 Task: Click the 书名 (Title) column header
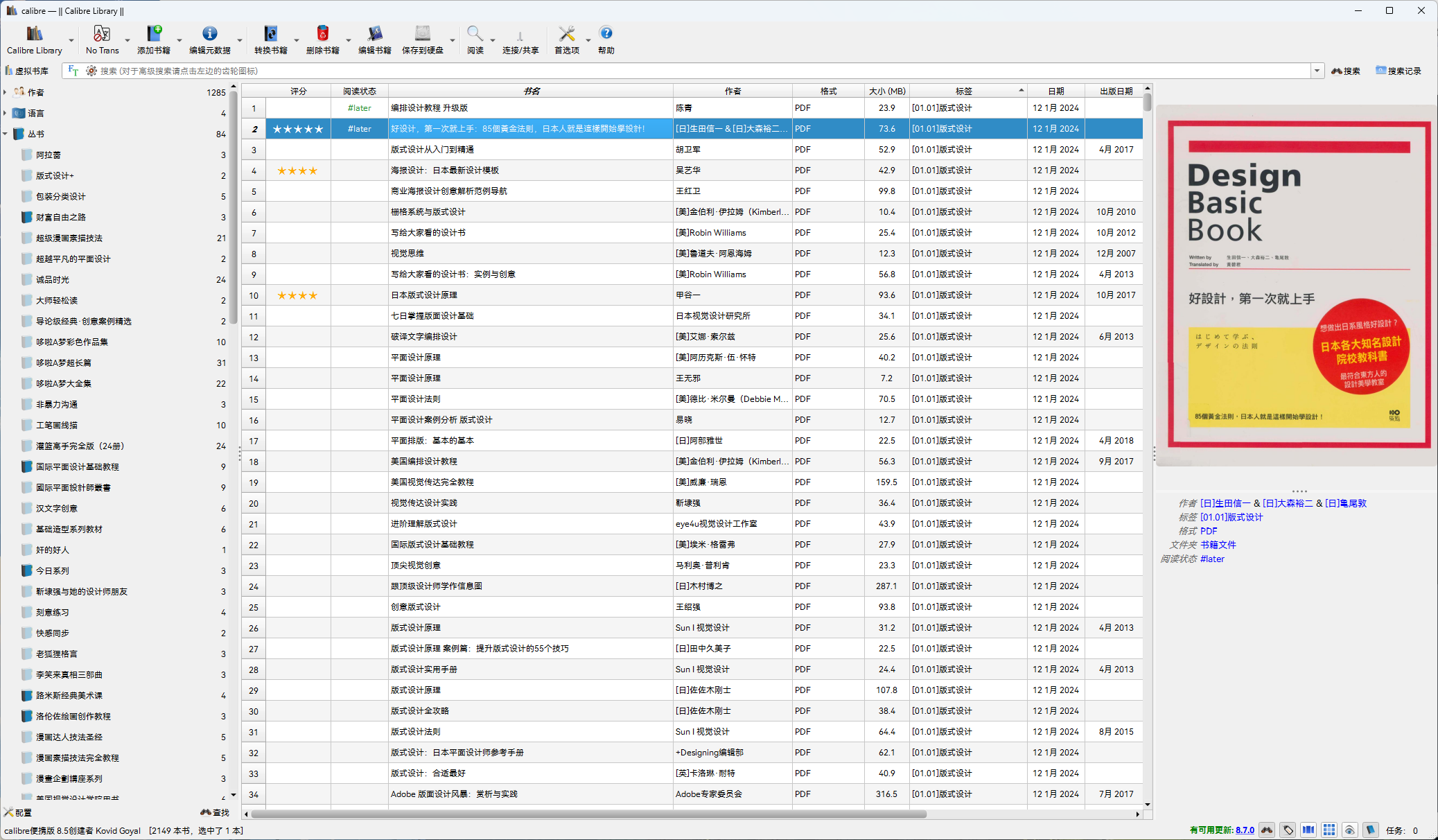click(x=531, y=91)
